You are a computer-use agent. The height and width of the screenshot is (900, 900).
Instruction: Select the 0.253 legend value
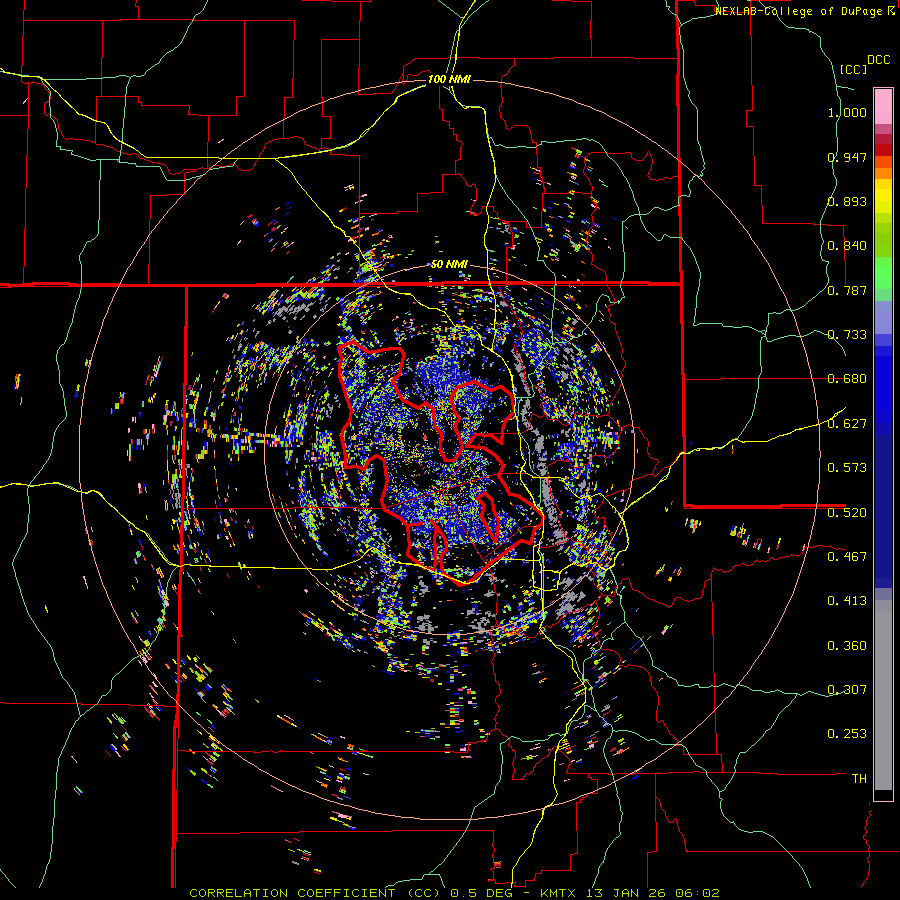847,734
